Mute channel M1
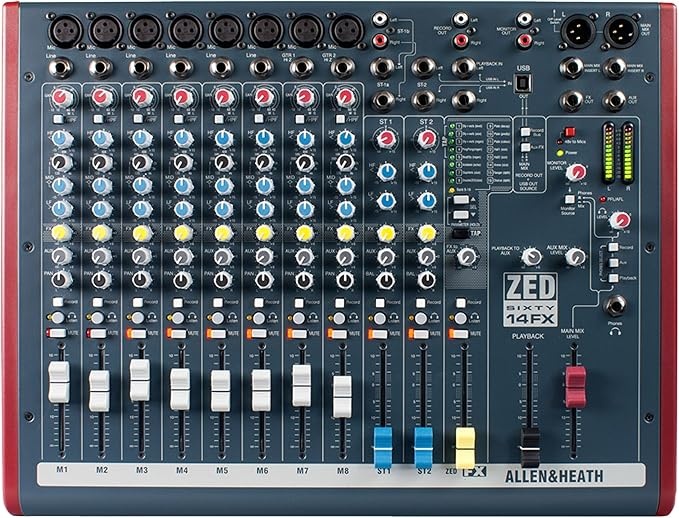The image size is (679, 518). tap(56, 333)
